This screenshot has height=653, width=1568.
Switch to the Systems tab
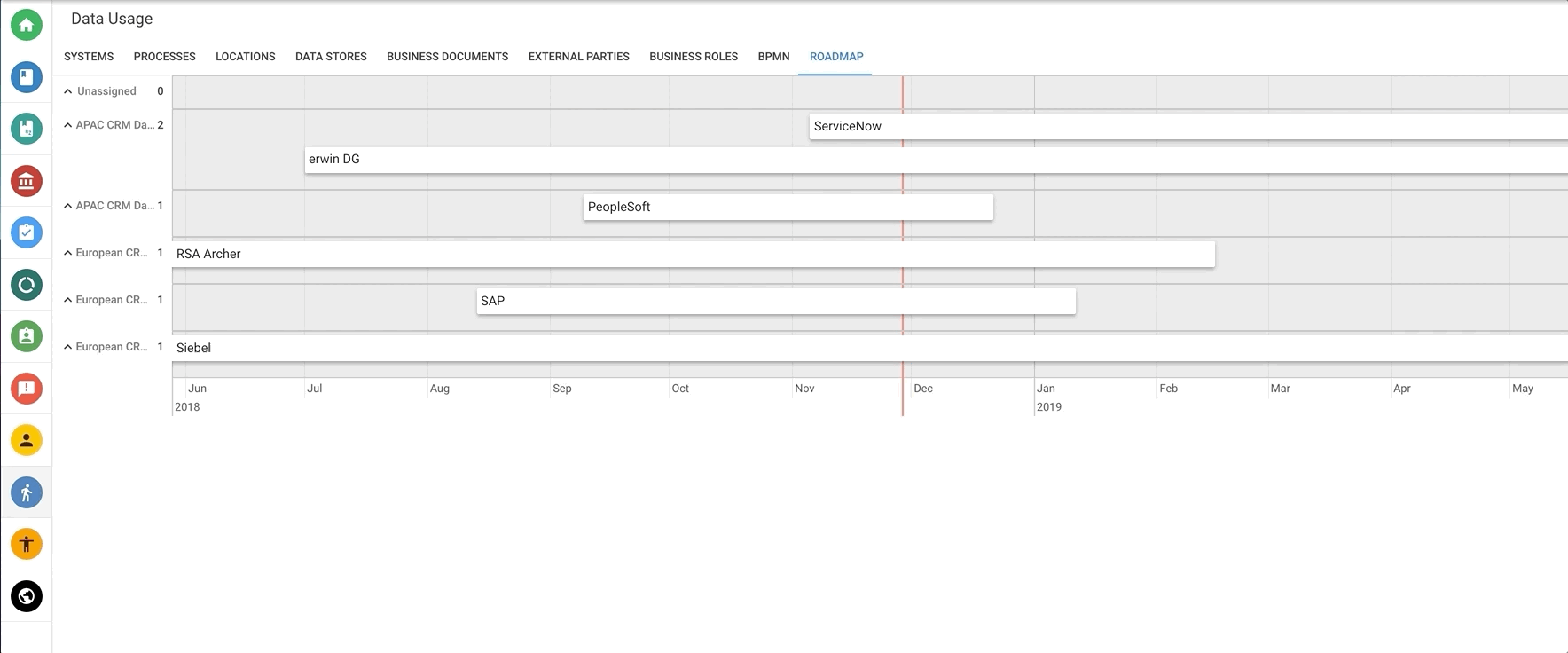click(89, 57)
